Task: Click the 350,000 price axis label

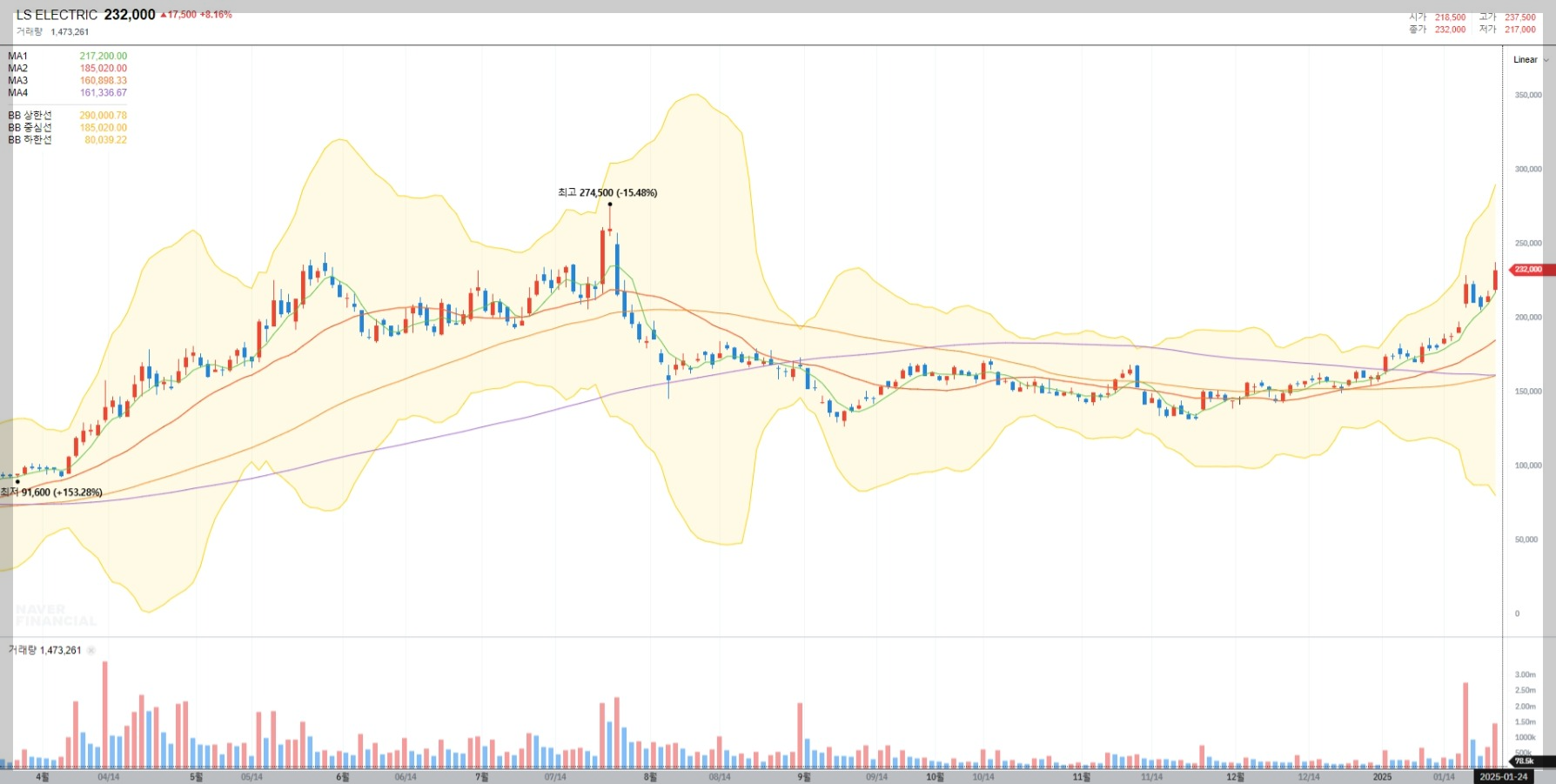Action: coord(1528,95)
